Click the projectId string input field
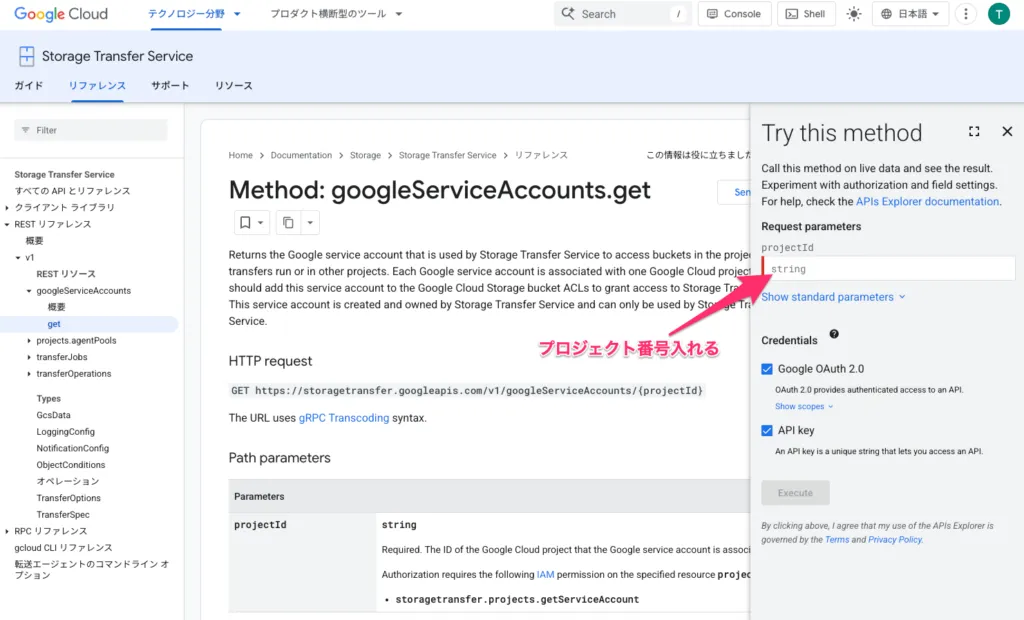1024x620 pixels. [x=888, y=269]
